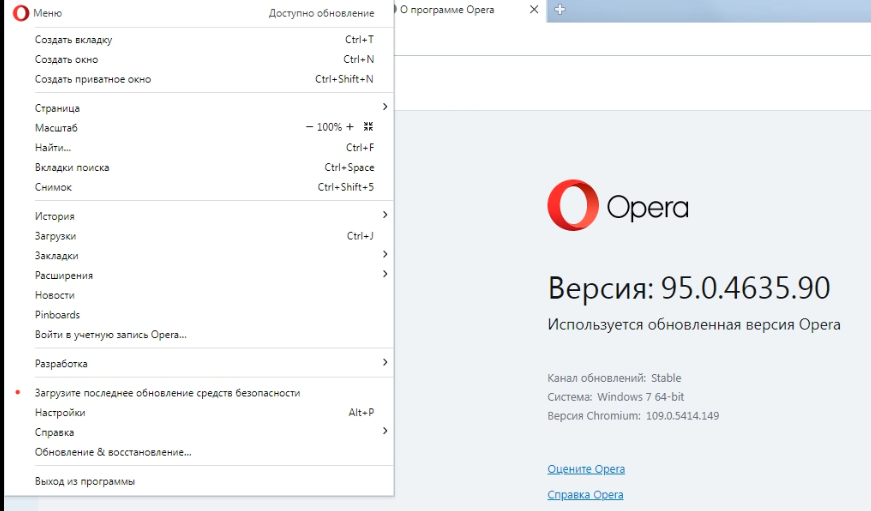Expand the История submenu arrow

[x=385, y=215]
